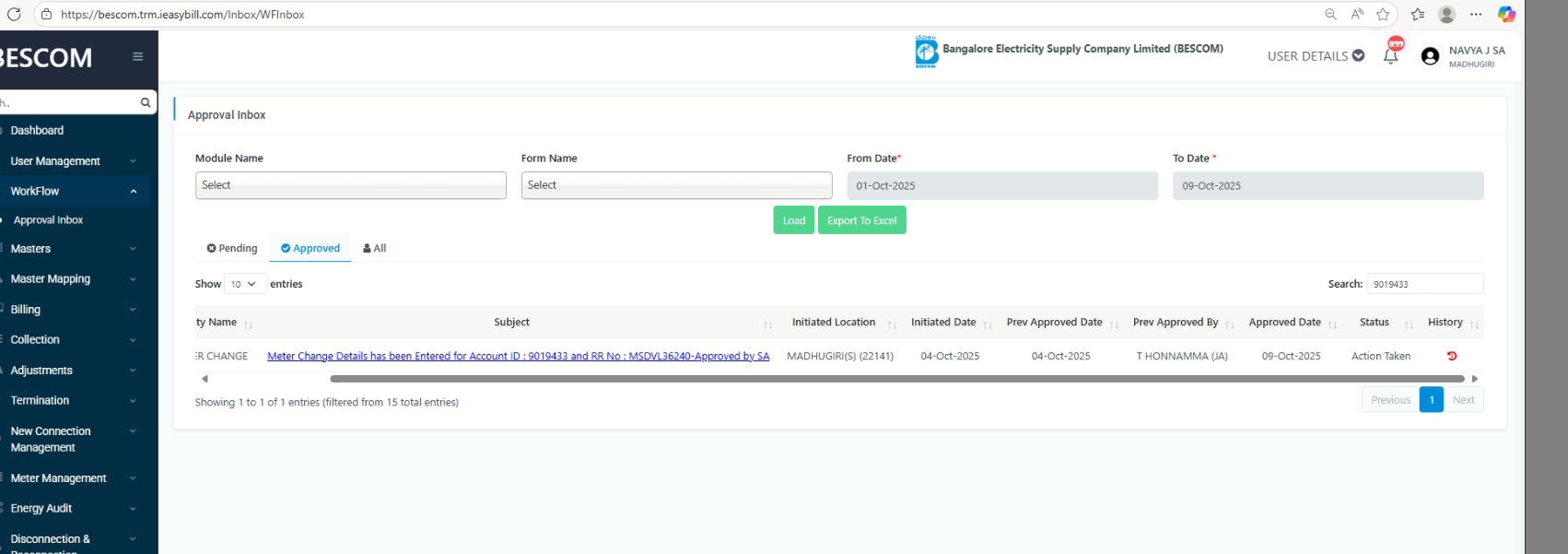
Task: Toggle the sidebar hamburger menu
Action: point(137,56)
